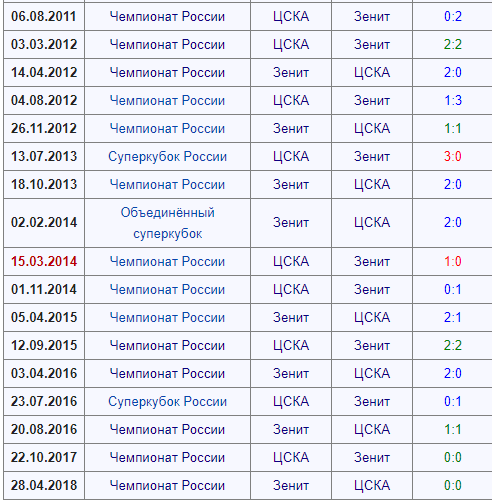Open Чемпионат России link in 28.04.2018 row
The width and height of the screenshot is (492, 500).
[x=167, y=485]
